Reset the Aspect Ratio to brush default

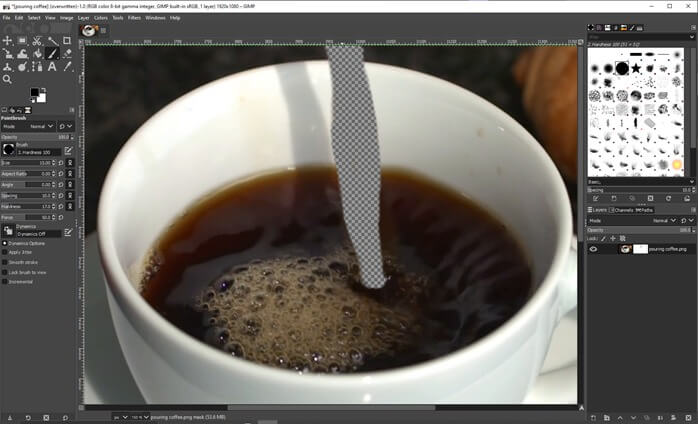pyautogui.click(x=61, y=174)
